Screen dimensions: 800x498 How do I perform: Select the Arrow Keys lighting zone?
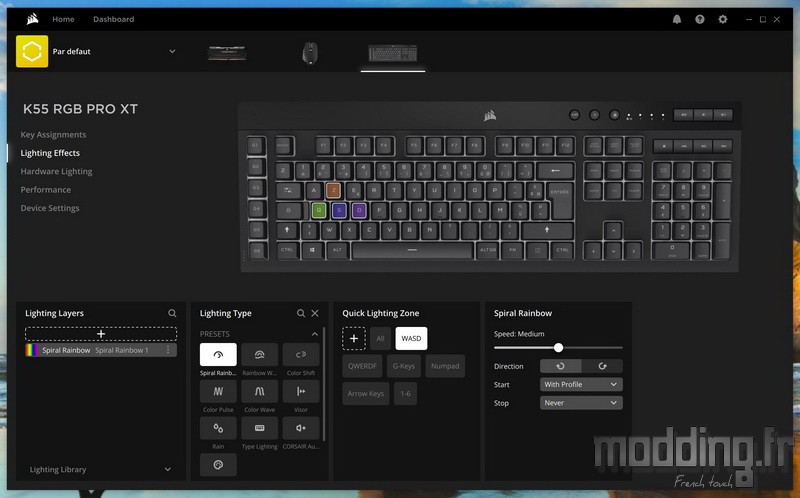[x=366, y=393]
